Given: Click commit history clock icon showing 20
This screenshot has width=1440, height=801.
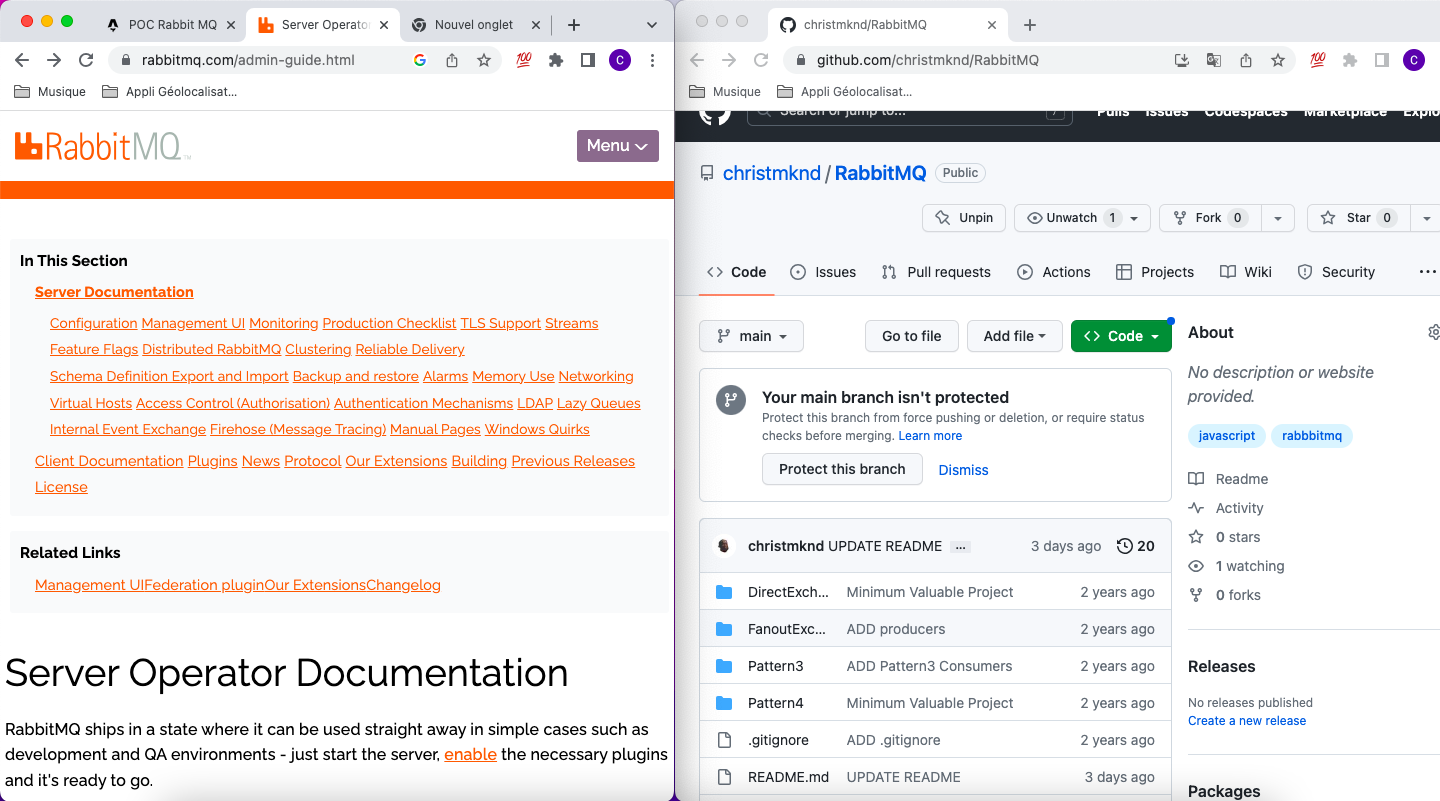Looking at the screenshot, I should pos(1136,546).
